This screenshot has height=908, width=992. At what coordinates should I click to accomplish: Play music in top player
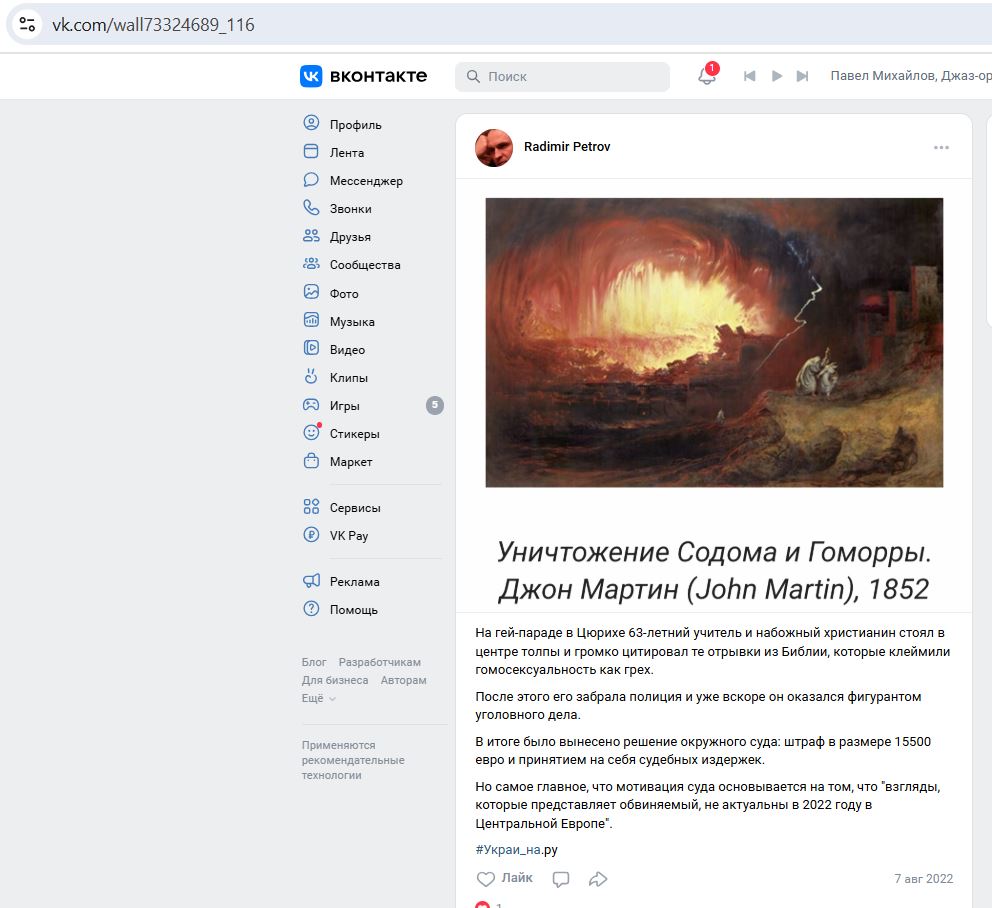tap(777, 76)
